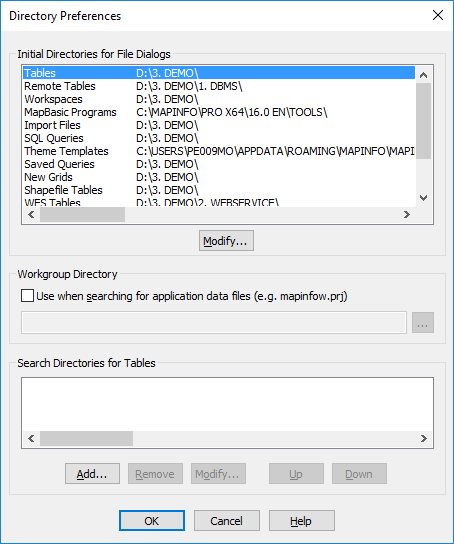The image size is (454, 544).
Task: Select the Tables directory row
Action: tap(219, 73)
